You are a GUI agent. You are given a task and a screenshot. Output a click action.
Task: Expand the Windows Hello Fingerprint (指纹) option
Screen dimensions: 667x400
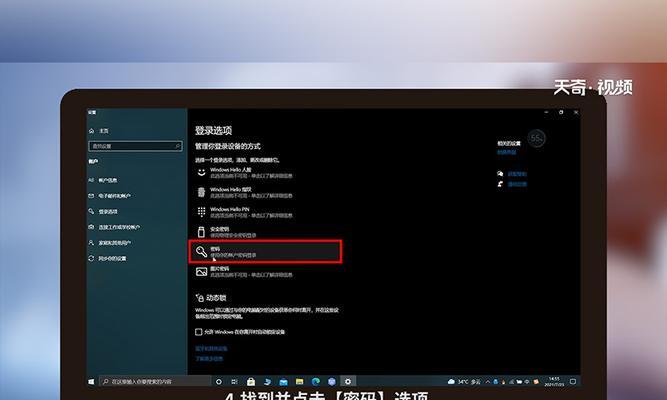point(265,192)
